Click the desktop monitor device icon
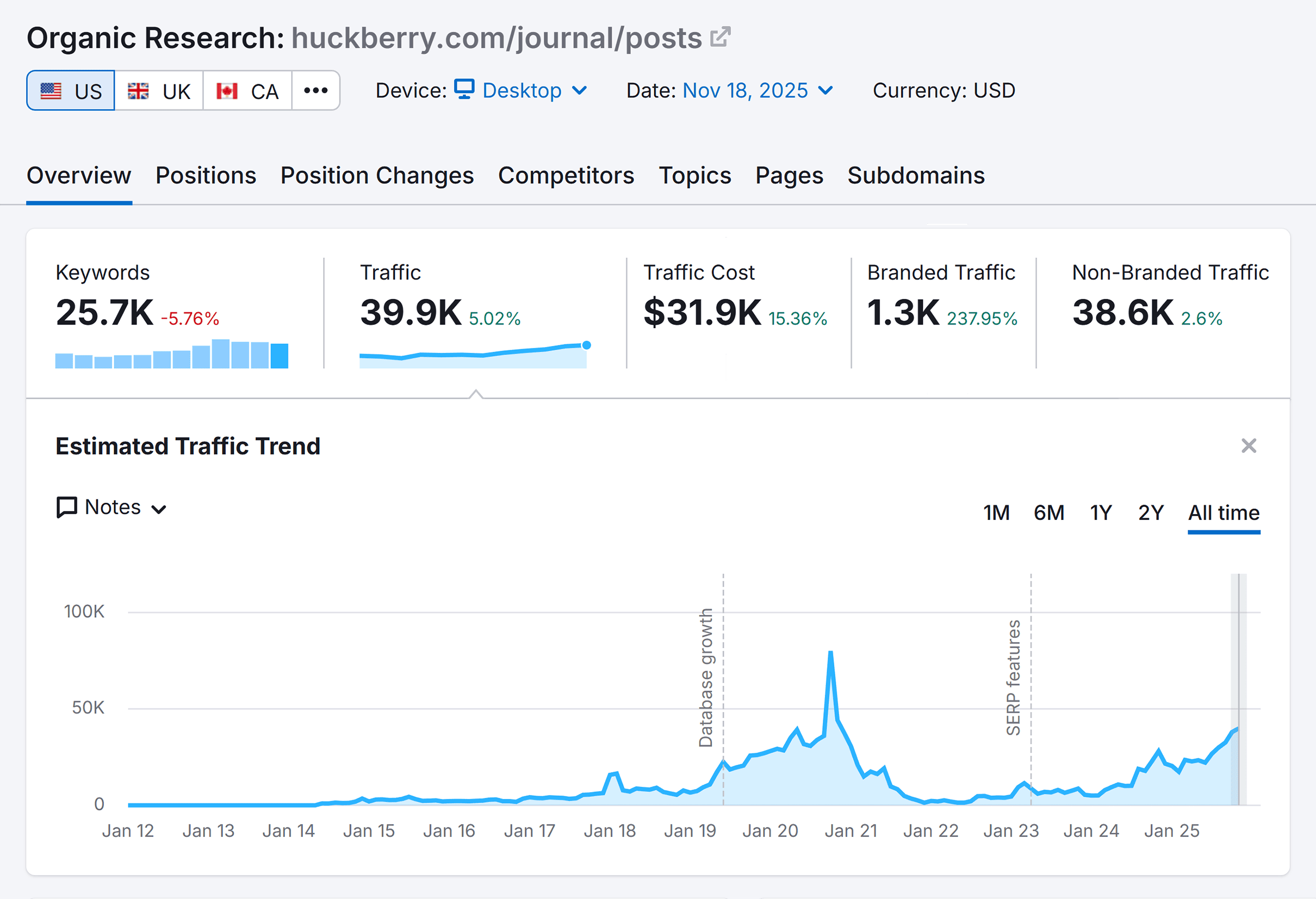The height and width of the screenshot is (899, 1316). pos(464,90)
